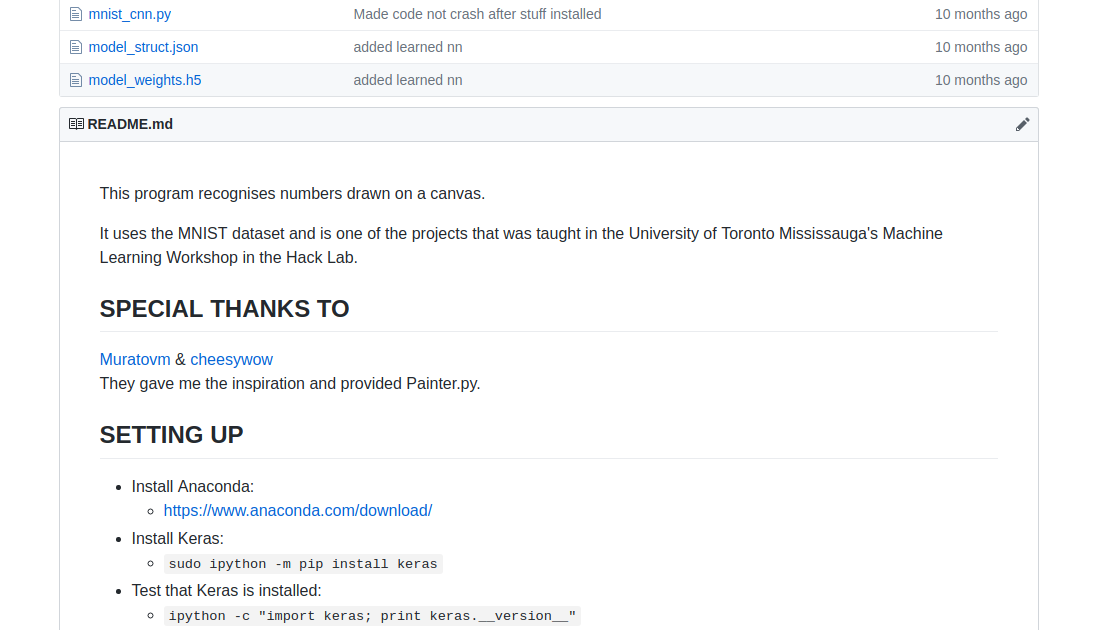This screenshot has width=1104, height=630.
Task: Click the file icon next to model_weights.h5
Action: coord(76,80)
